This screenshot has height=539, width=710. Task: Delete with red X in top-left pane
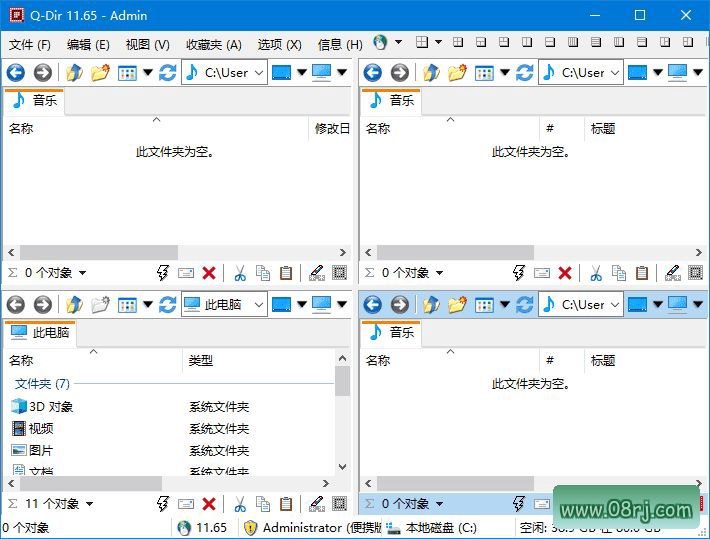click(209, 273)
